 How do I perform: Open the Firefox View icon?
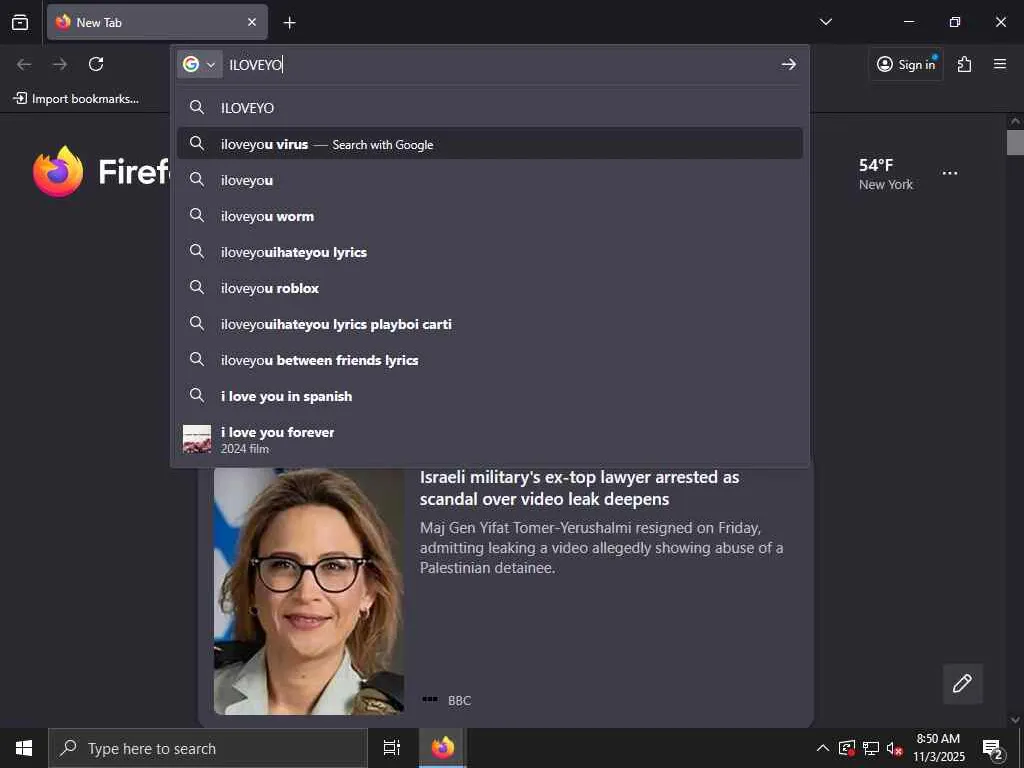[x=20, y=22]
